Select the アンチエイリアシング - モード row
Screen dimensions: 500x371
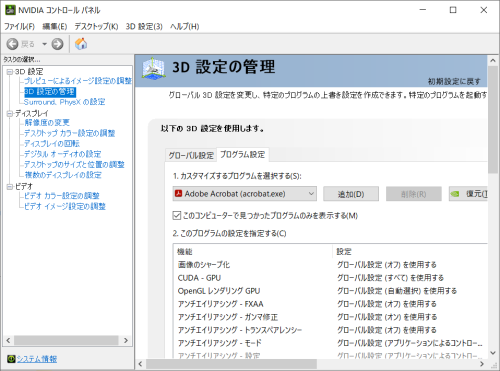(330, 343)
